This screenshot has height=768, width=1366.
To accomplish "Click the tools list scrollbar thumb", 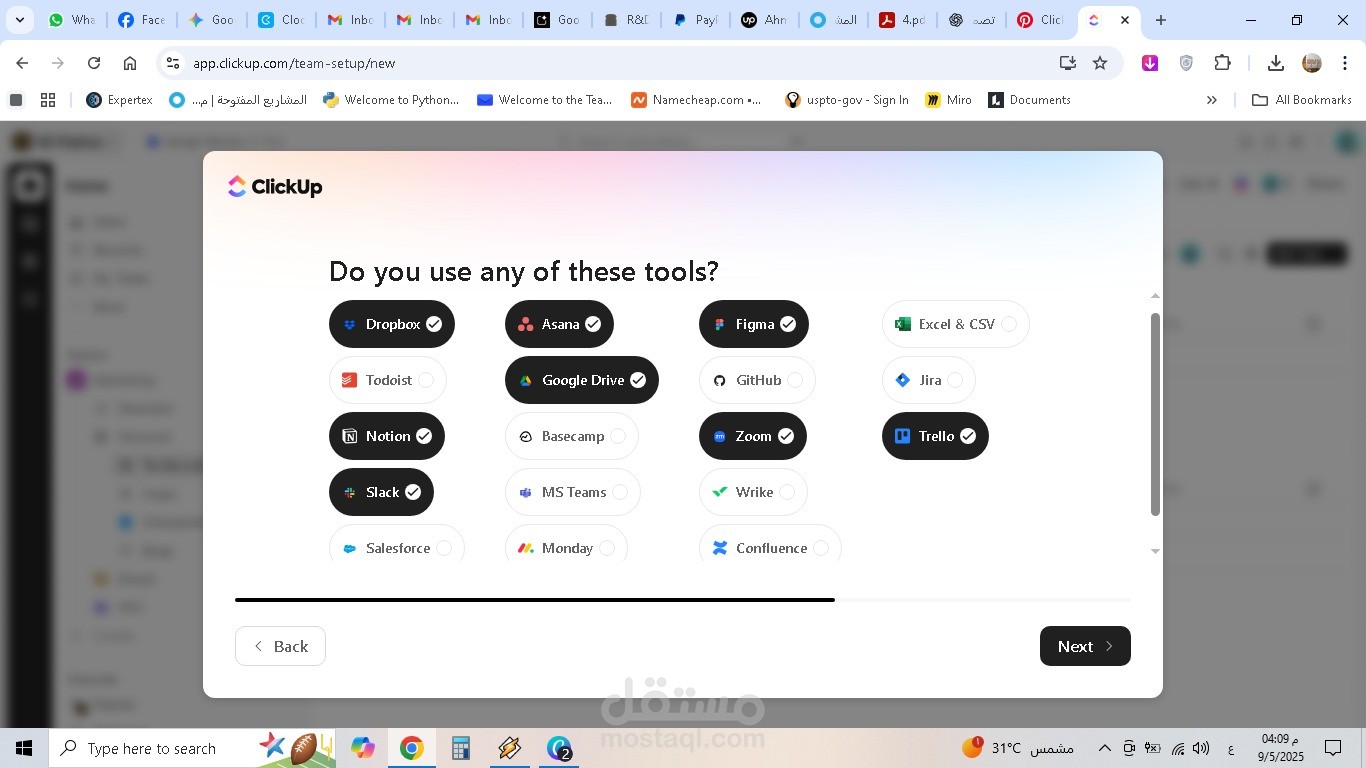I will pyautogui.click(x=1155, y=414).
